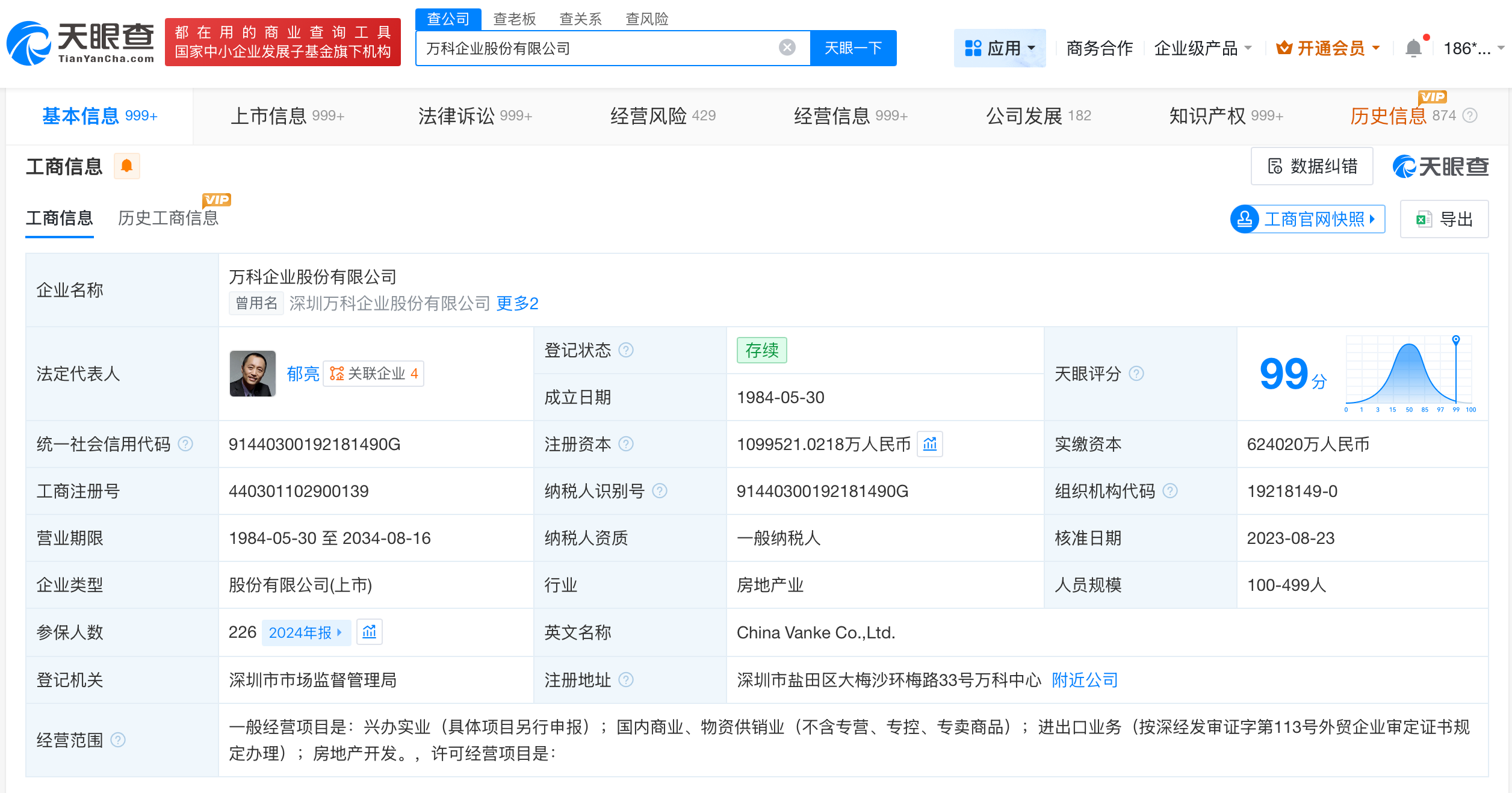This screenshot has height=793, width=1512.
Task: Click the chart icon next to 参保人数
Action: [x=370, y=632]
